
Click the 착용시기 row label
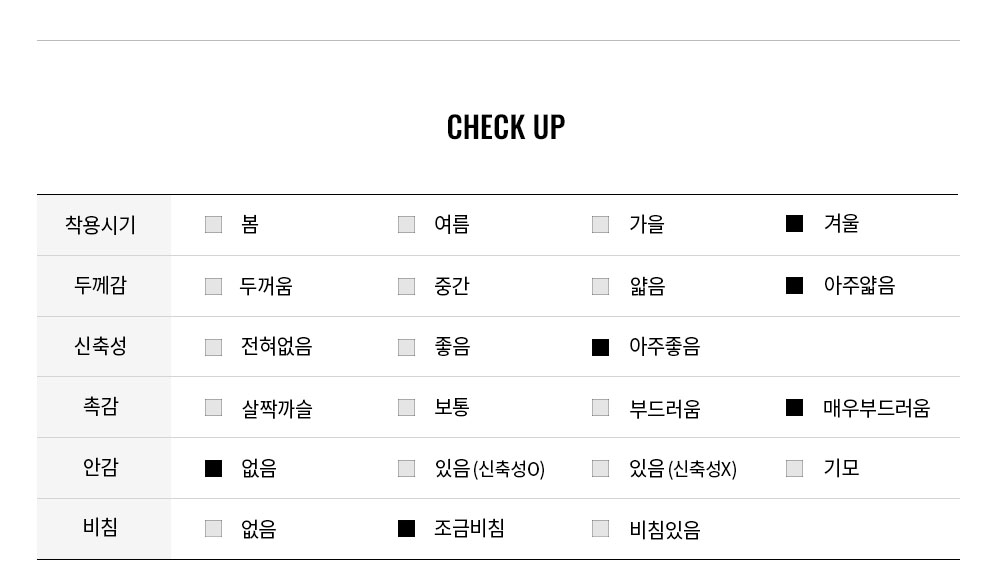pyautogui.click(x=100, y=224)
